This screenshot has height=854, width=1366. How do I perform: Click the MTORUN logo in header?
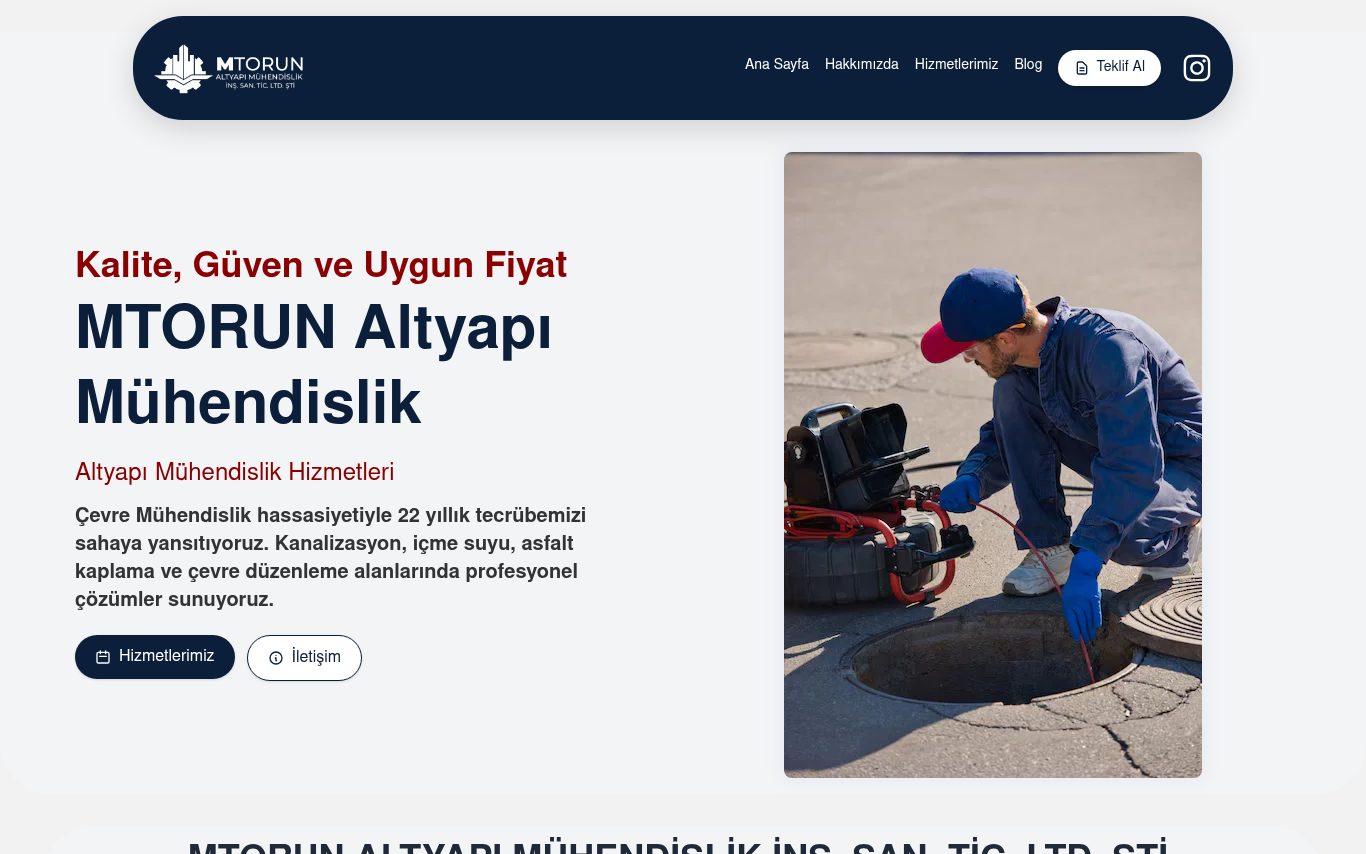pos(229,68)
